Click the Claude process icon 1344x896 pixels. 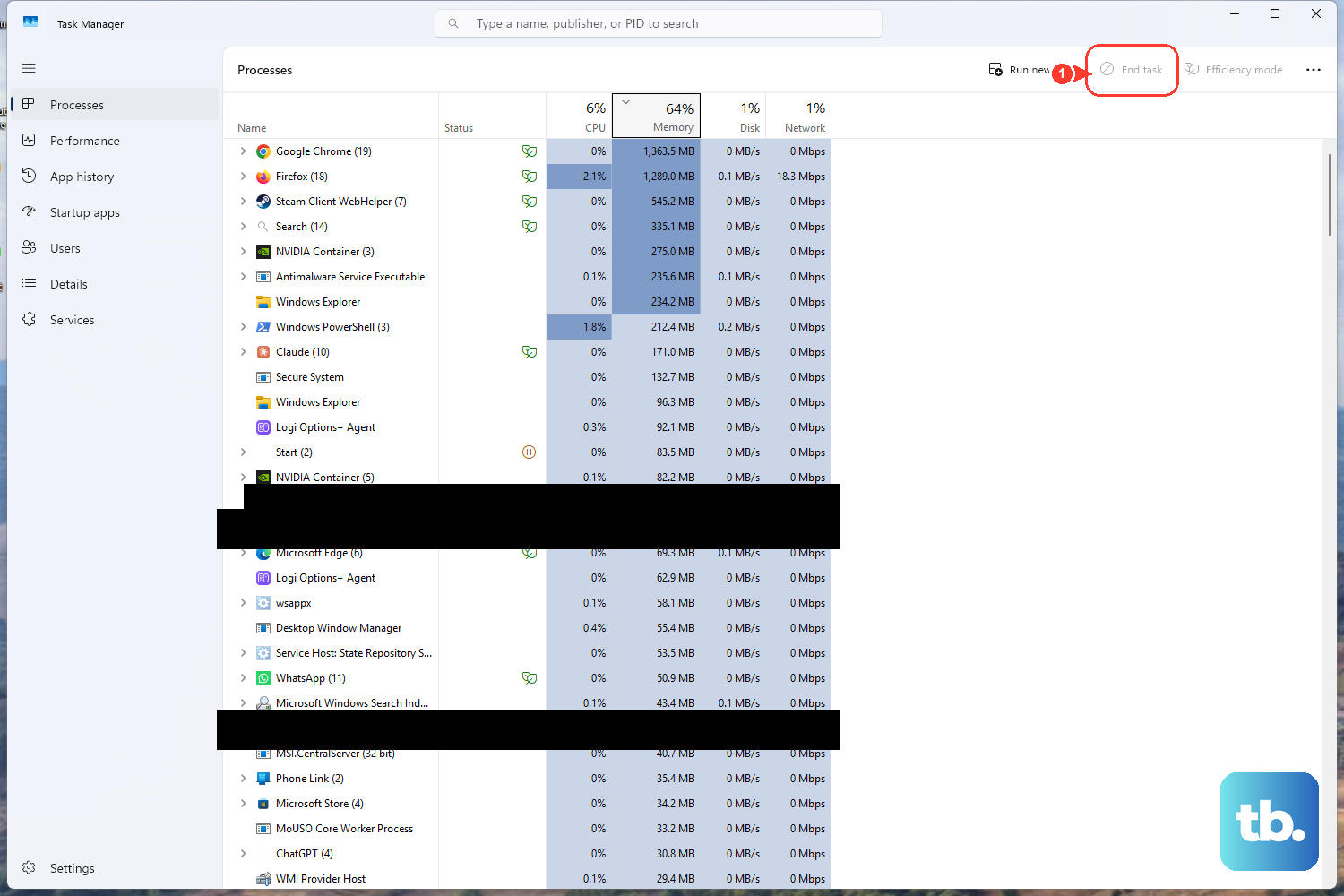click(263, 352)
